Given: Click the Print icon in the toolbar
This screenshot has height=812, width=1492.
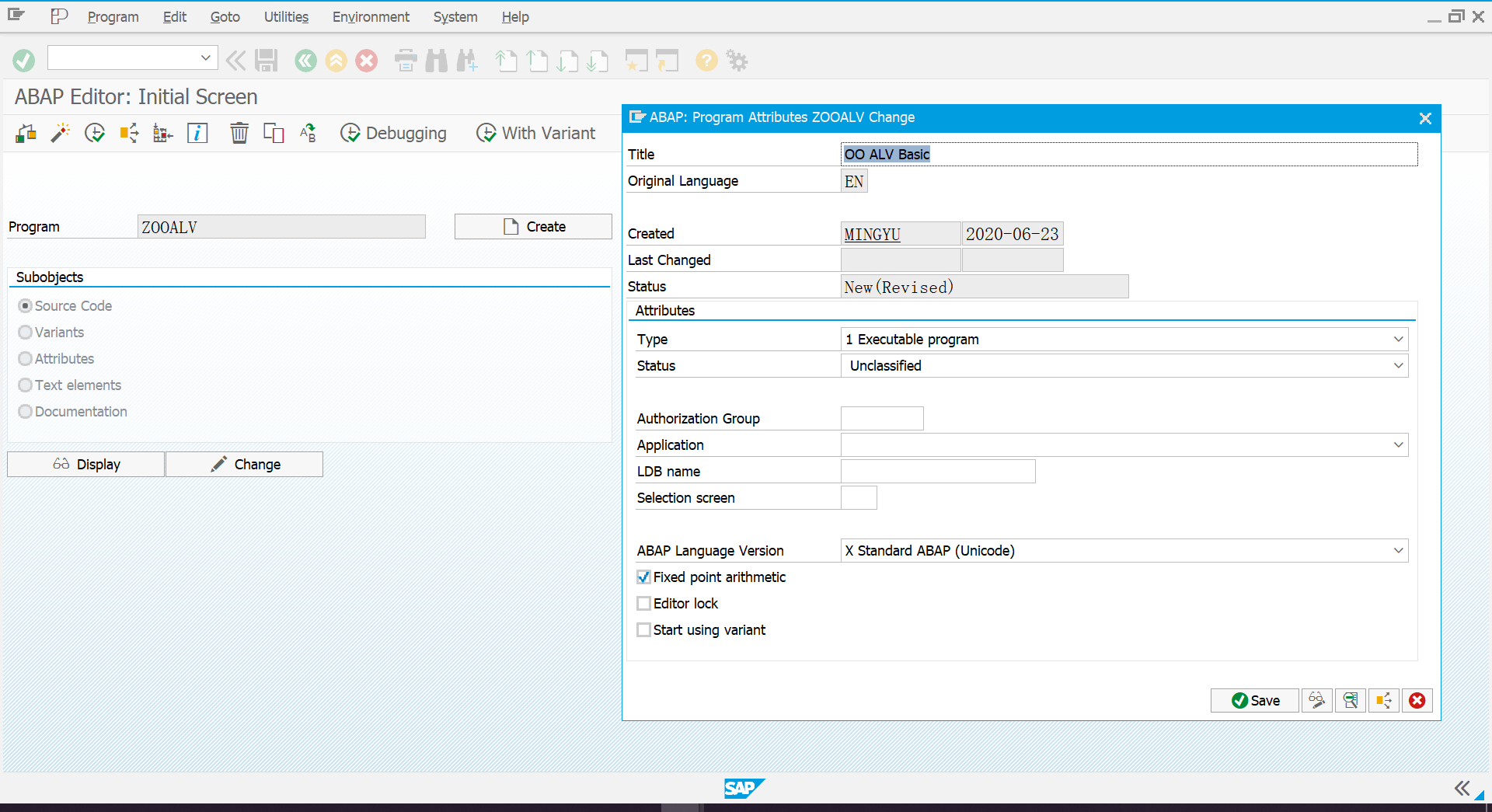Looking at the screenshot, I should click(x=406, y=60).
